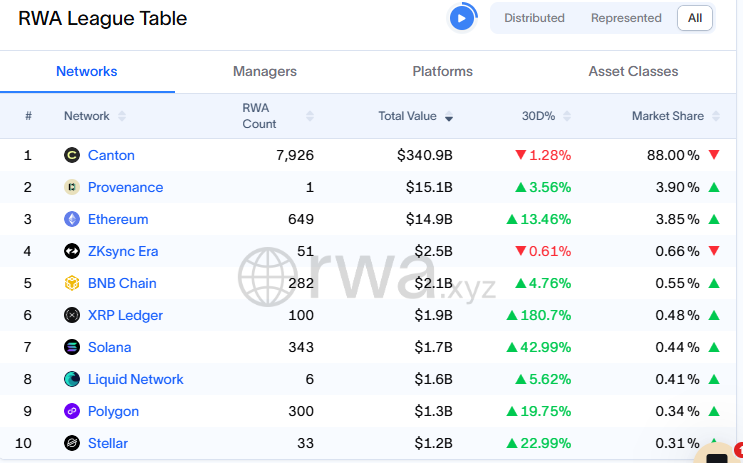Click the 42.99% change for Solana
Screen dimensions: 743x463
click(539, 347)
